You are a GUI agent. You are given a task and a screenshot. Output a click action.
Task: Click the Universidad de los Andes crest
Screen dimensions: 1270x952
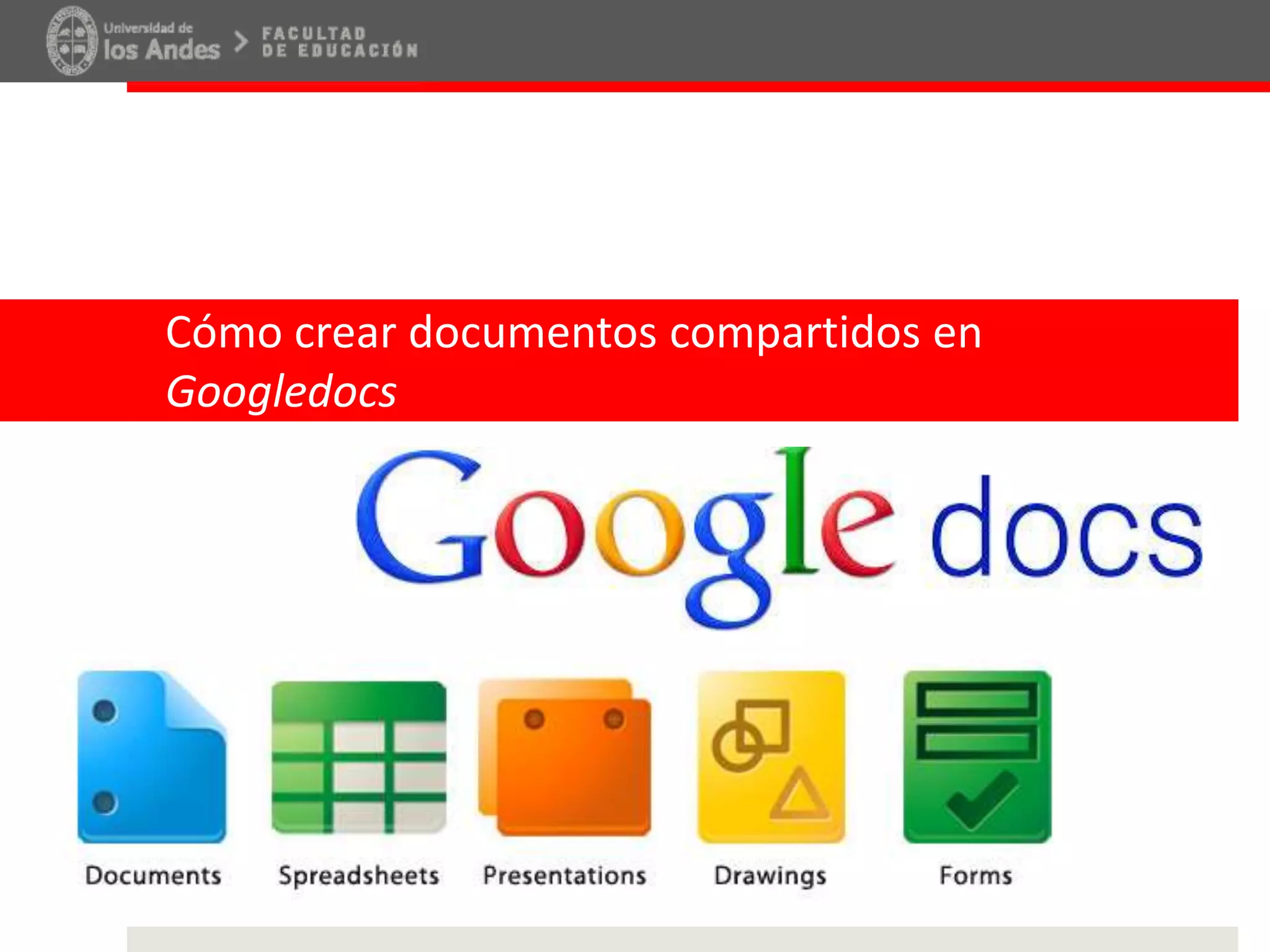(x=72, y=41)
